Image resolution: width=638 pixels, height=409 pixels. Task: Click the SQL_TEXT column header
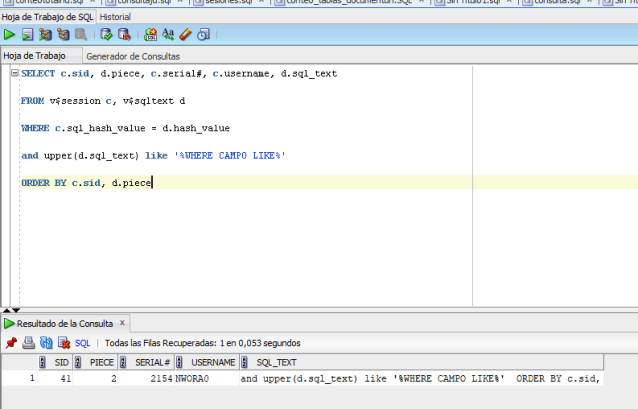click(276, 362)
